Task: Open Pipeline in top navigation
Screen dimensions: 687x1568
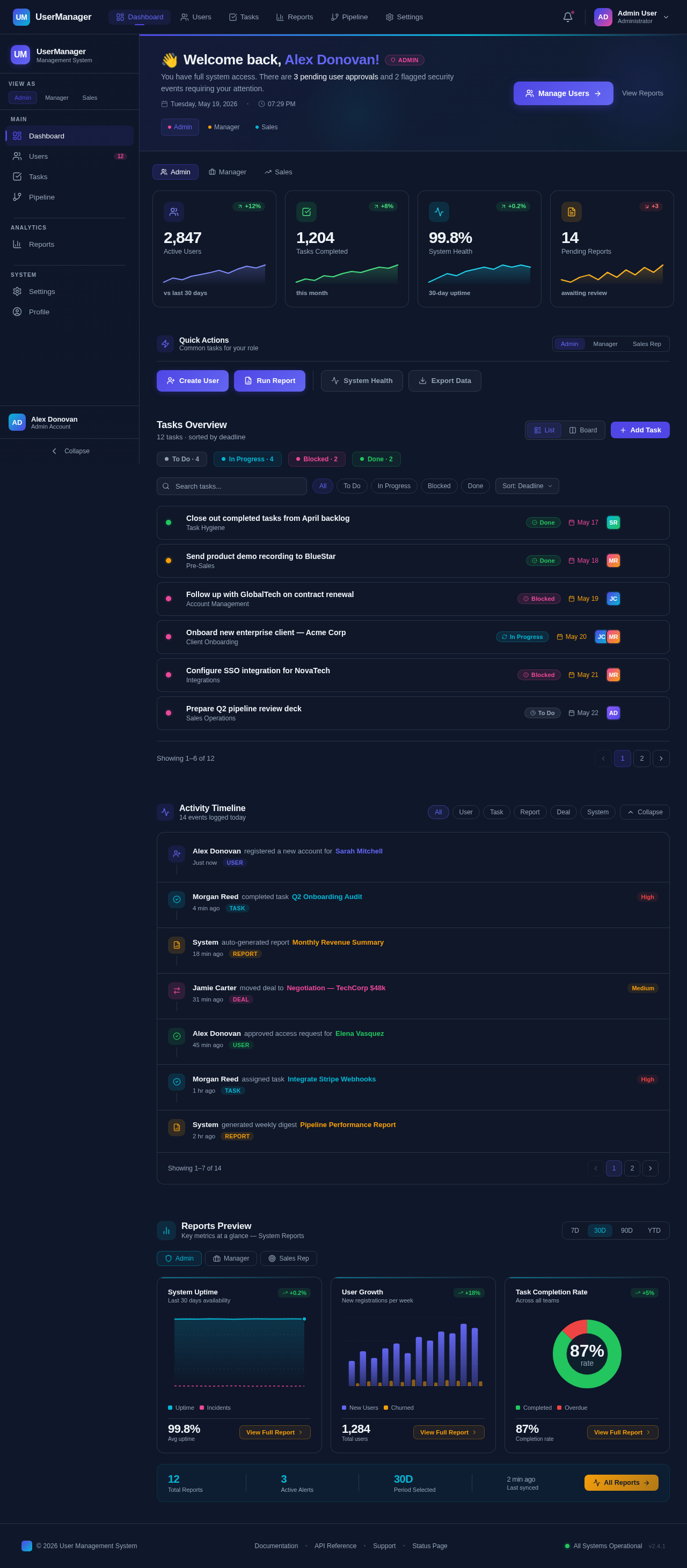Action: 349,17
